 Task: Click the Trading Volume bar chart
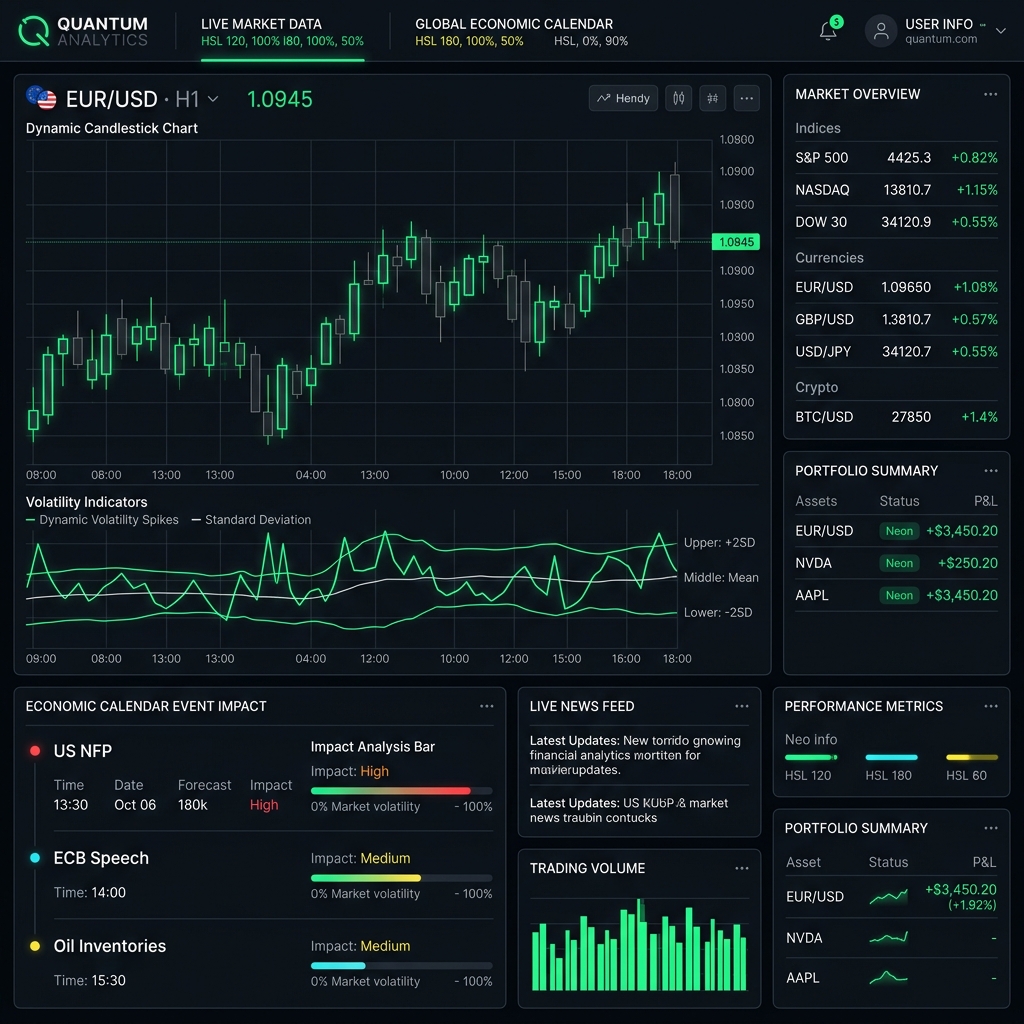point(639,945)
